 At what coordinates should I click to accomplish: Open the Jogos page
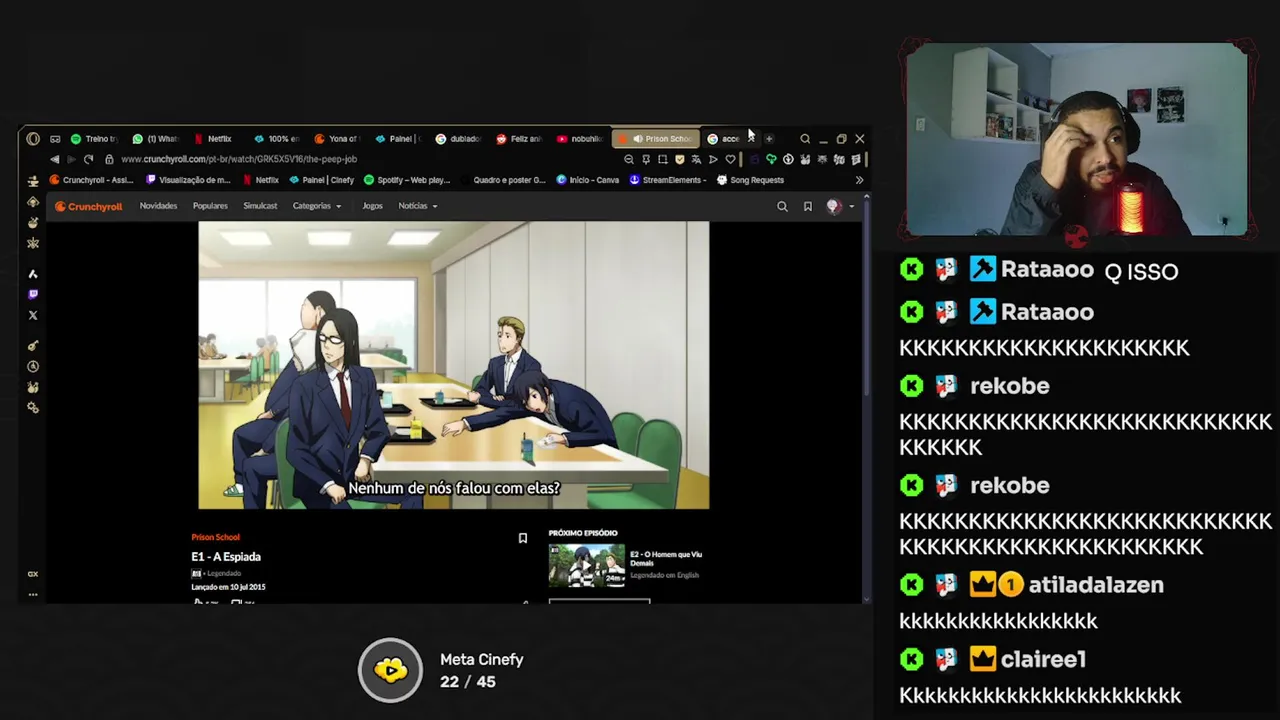(x=372, y=206)
